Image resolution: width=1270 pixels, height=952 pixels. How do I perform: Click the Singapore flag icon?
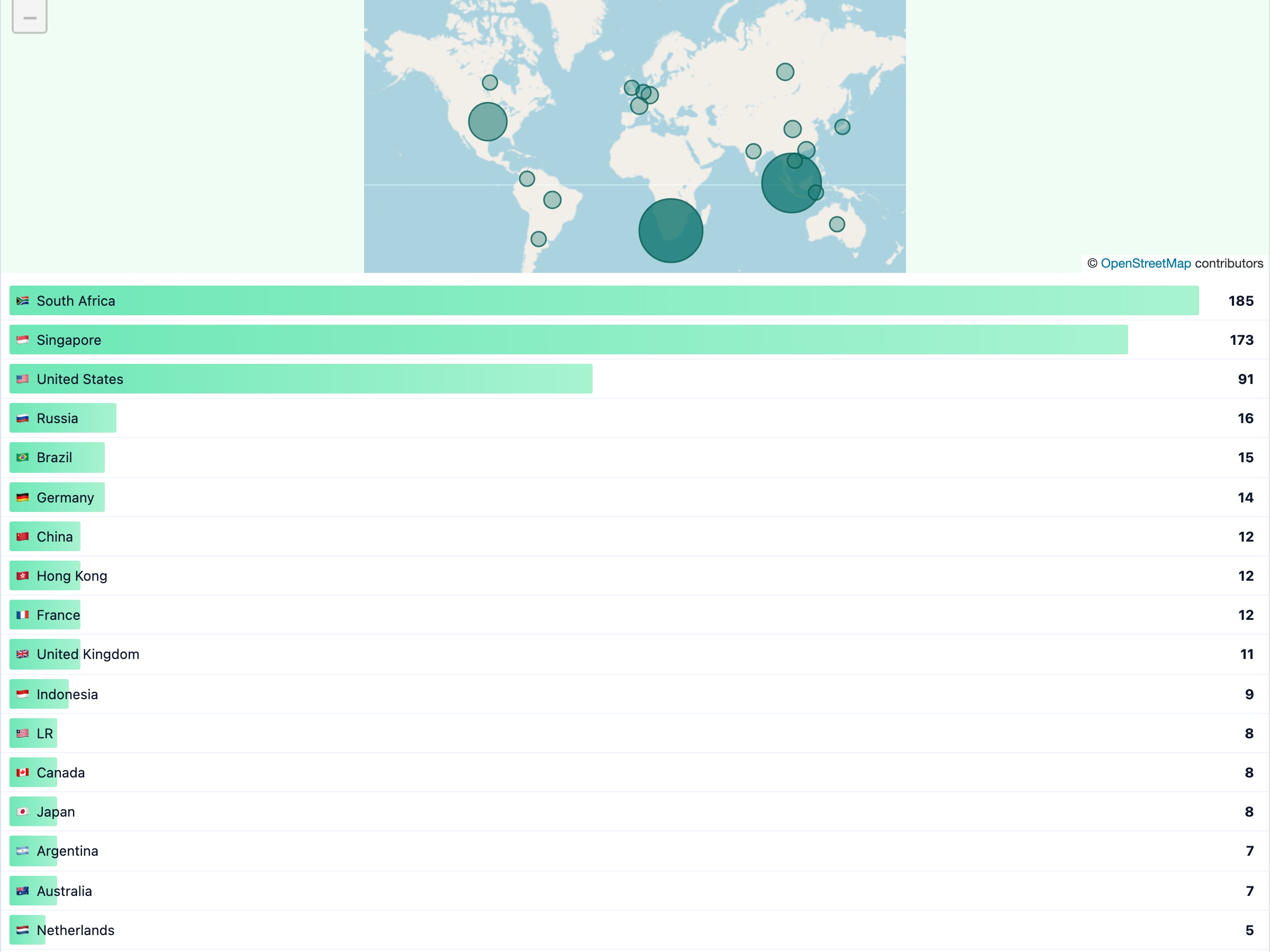tap(22, 340)
